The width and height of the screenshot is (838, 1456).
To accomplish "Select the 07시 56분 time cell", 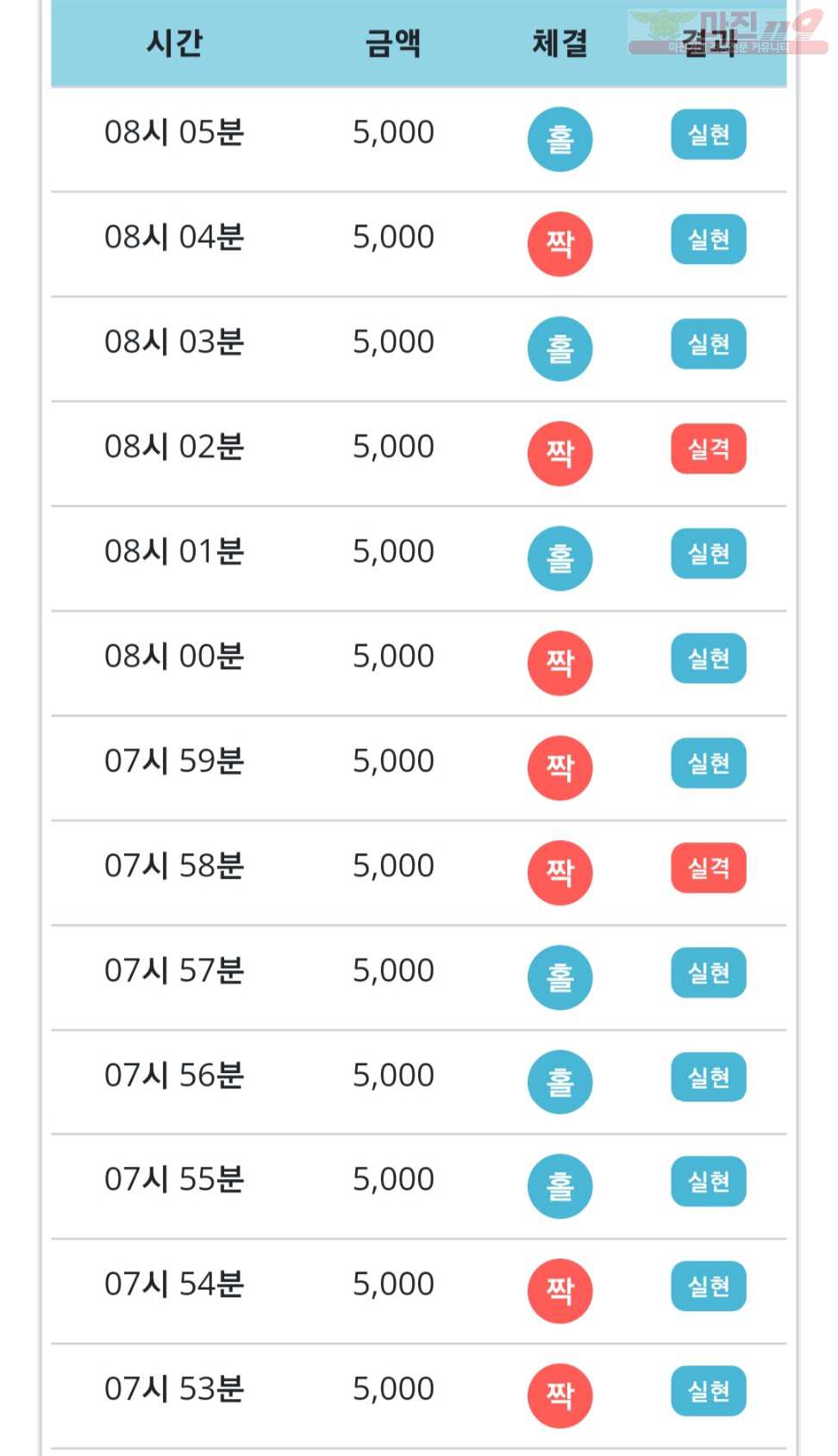I will tap(174, 1076).
